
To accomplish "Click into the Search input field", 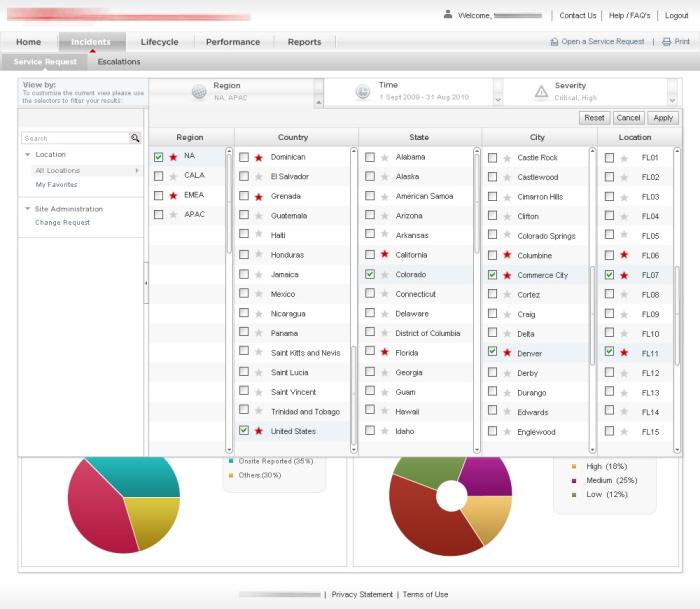I will coord(75,139).
